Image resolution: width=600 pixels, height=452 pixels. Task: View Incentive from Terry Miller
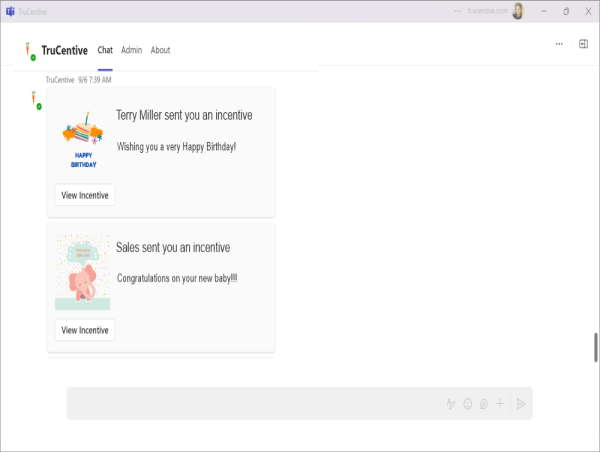coord(85,195)
